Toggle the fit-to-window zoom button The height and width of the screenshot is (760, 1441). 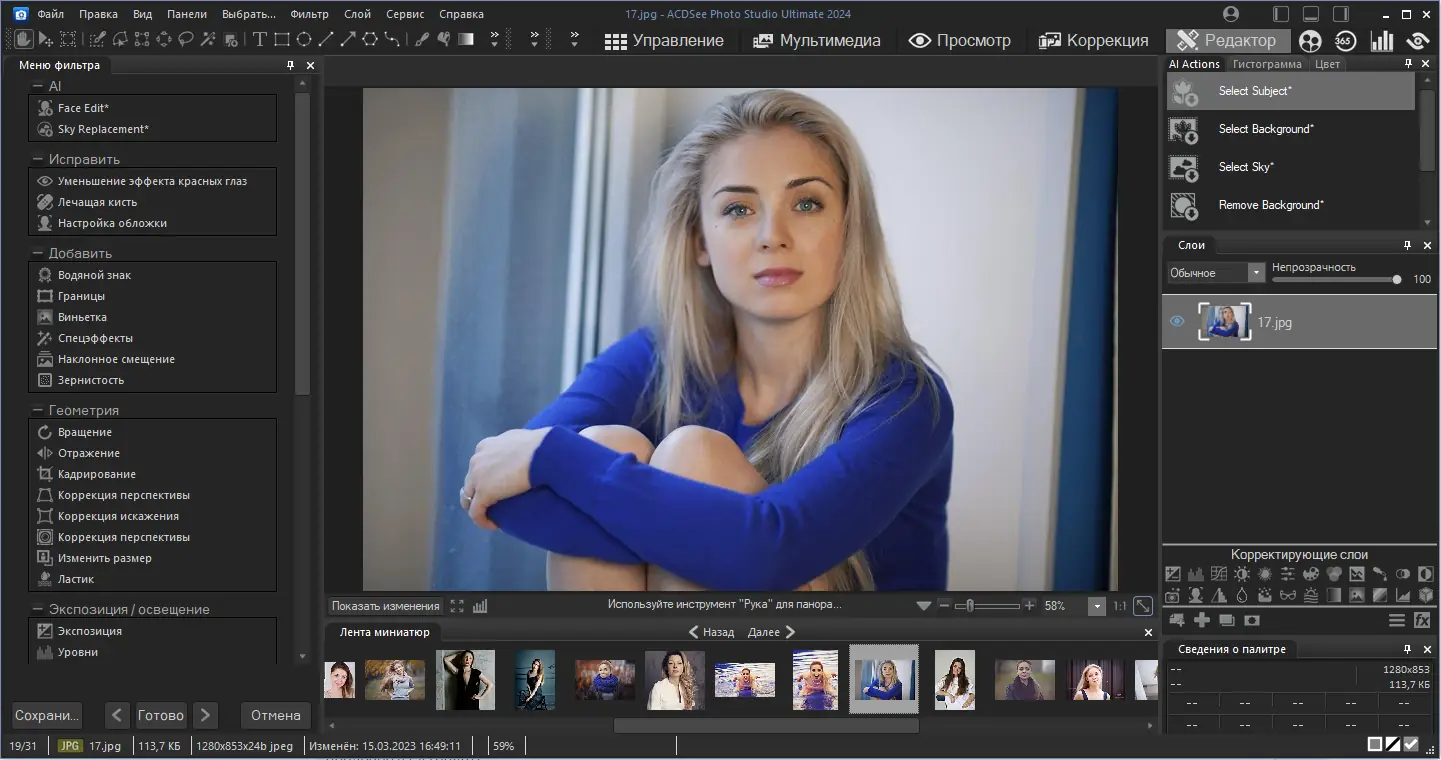pos(1142,606)
